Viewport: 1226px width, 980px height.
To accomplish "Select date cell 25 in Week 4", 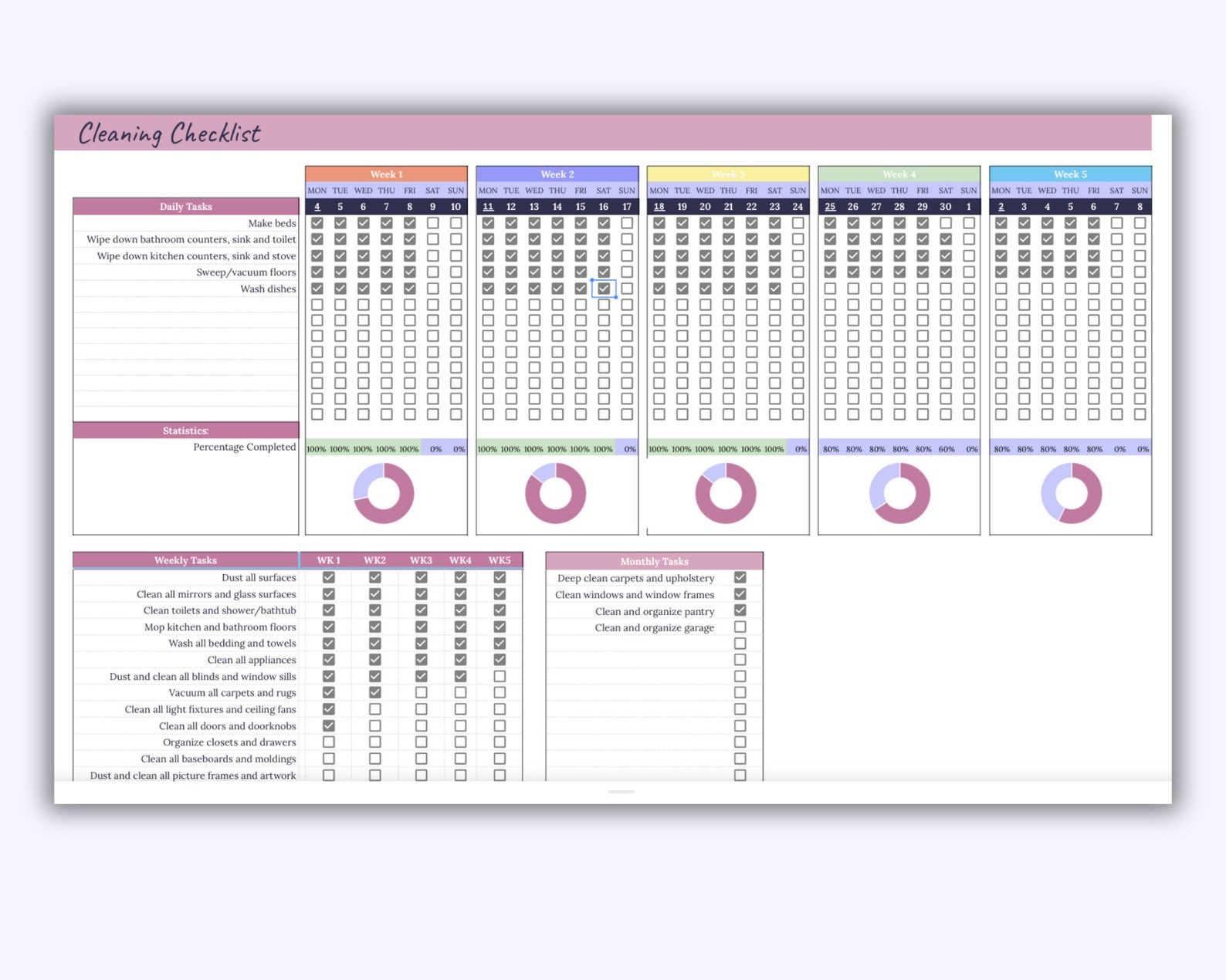I will tap(830, 207).
